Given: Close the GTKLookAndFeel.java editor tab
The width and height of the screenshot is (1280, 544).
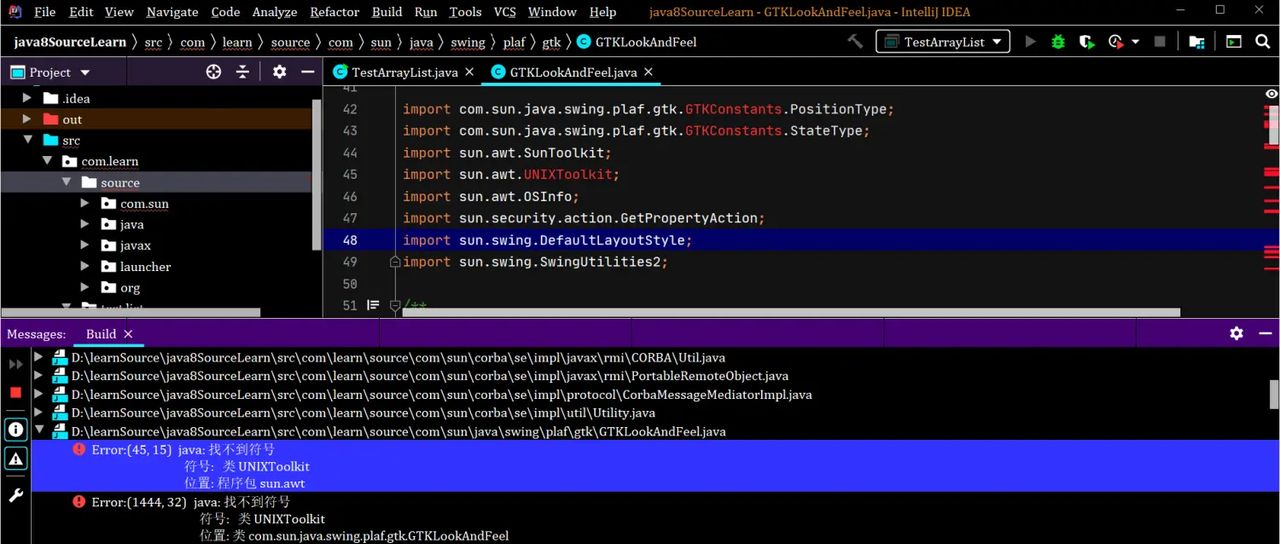Looking at the screenshot, I should point(648,72).
